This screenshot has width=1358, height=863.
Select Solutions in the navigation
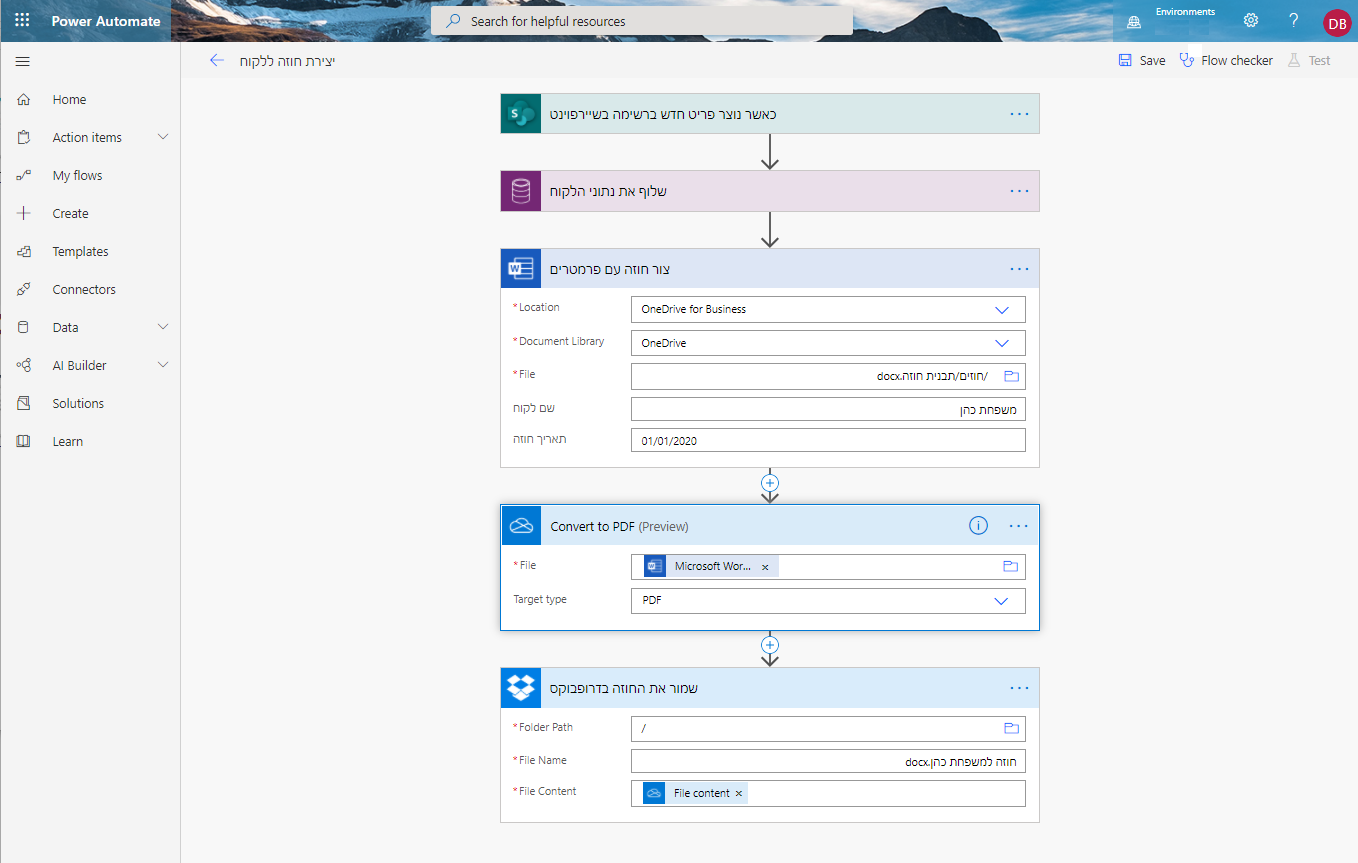pos(78,403)
